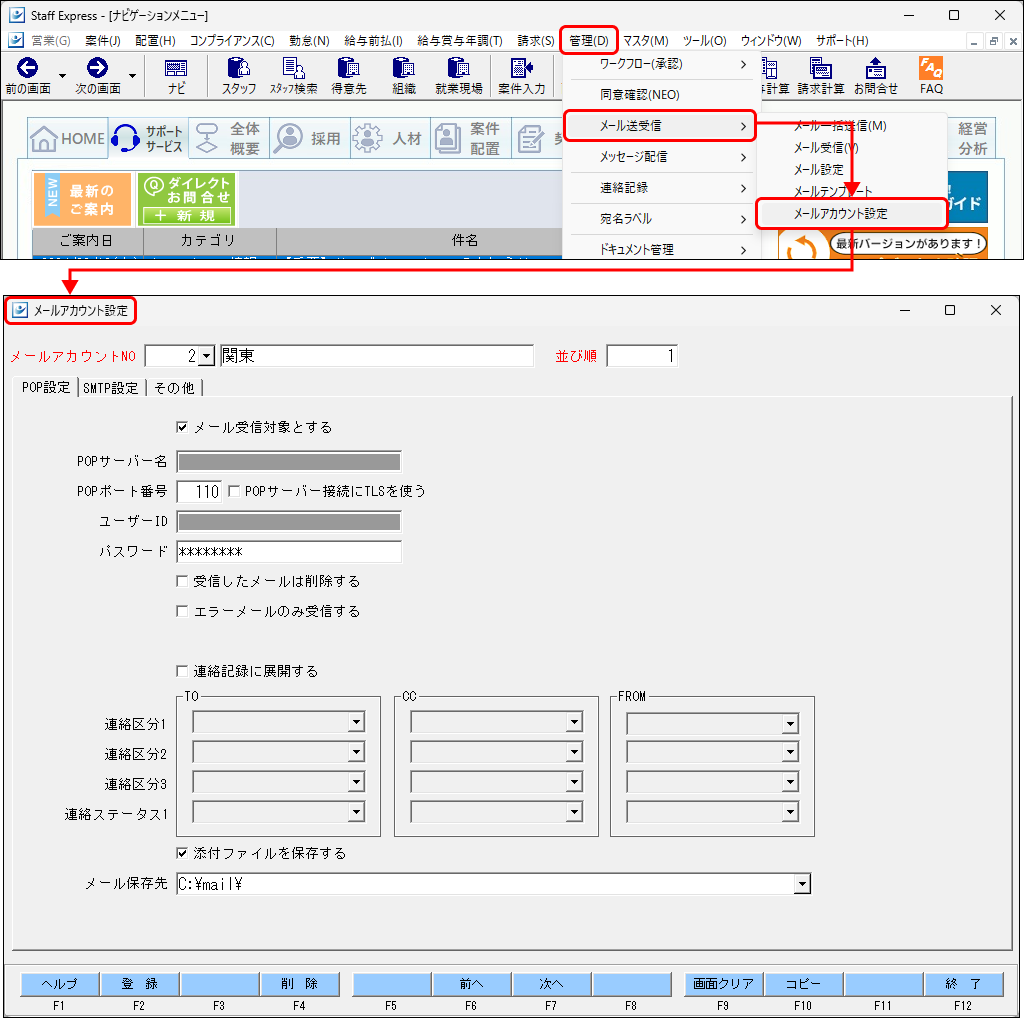Enable POPサーバー接続にTLSを使う checkbox
The height and width of the screenshot is (1018, 1024).
(234, 491)
